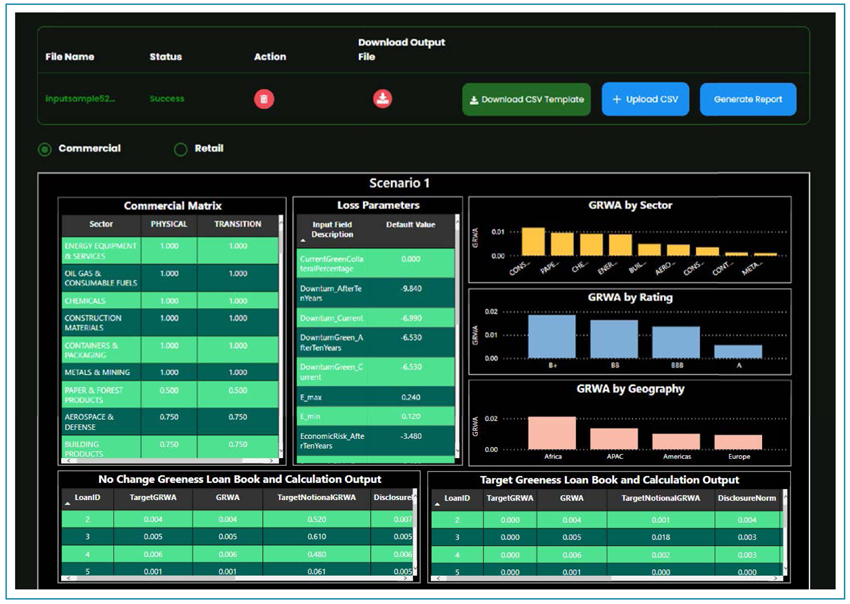The width and height of the screenshot is (850, 604).
Task: Click the BBB bar in GRWA by Rating
Action: (x=676, y=343)
